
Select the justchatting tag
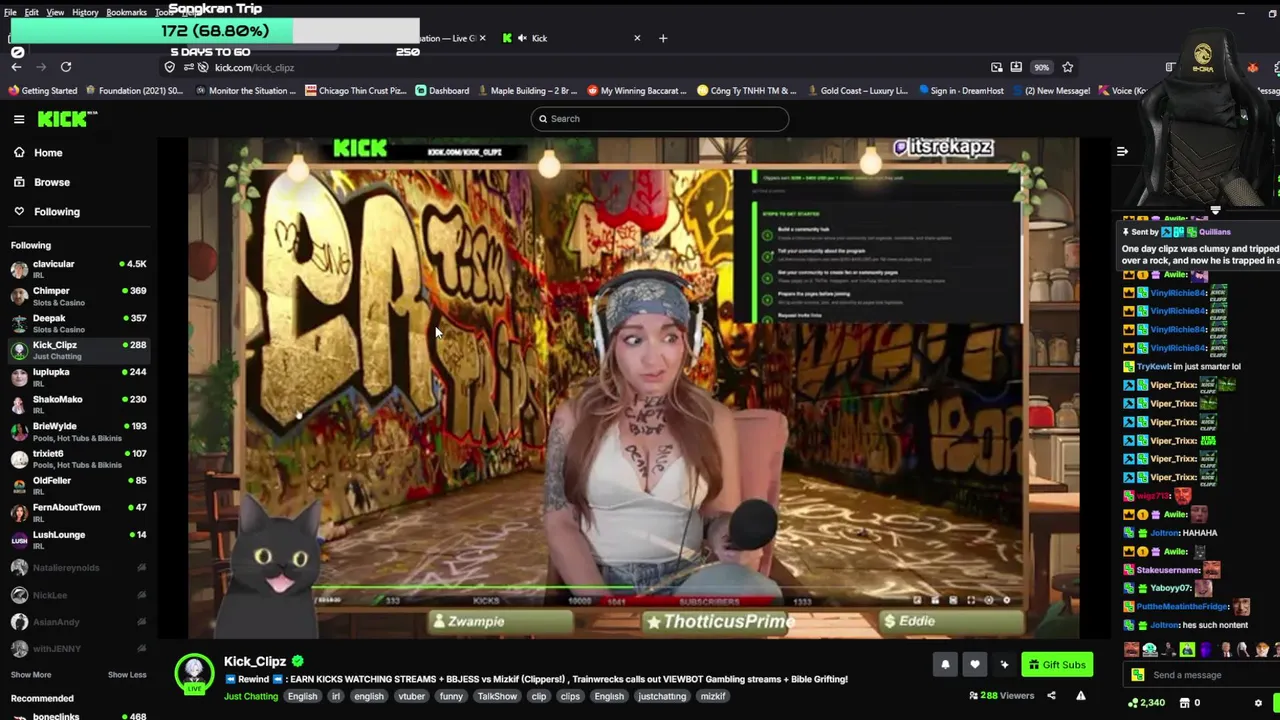coord(662,696)
